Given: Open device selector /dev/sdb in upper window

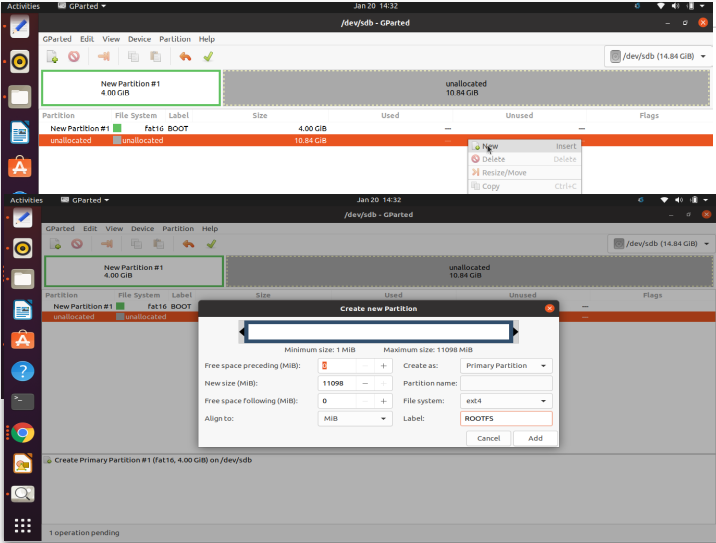Looking at the screenshot, I should 658,56.
